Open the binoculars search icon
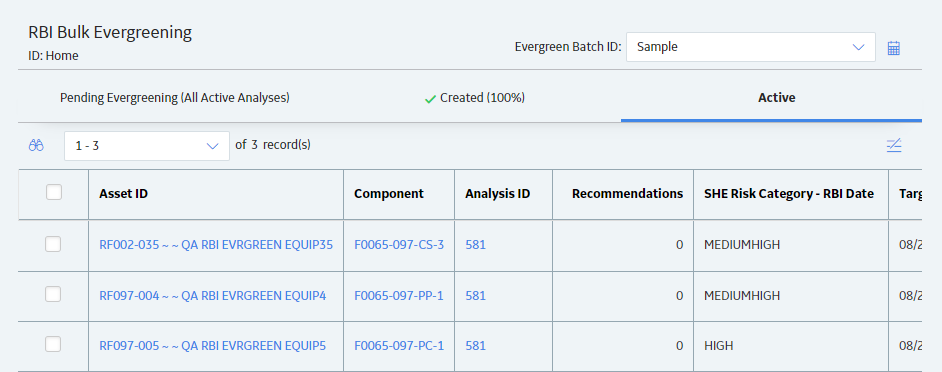The height and width of the screenshot is (372, 942). (x=36, y=145)
